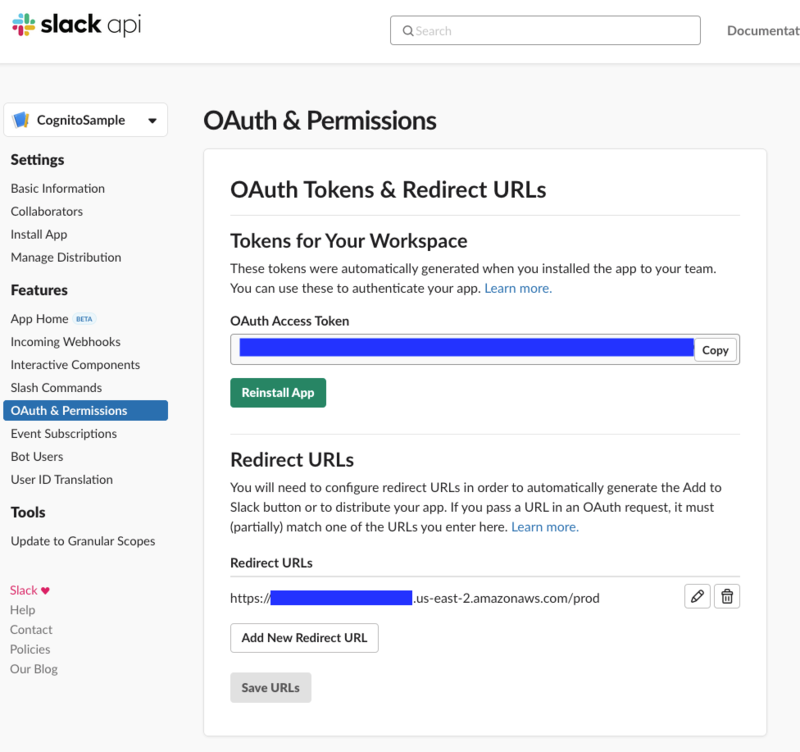800x752 pixels.
Task: Open the Collaborators page
Action: pos(46,211)
